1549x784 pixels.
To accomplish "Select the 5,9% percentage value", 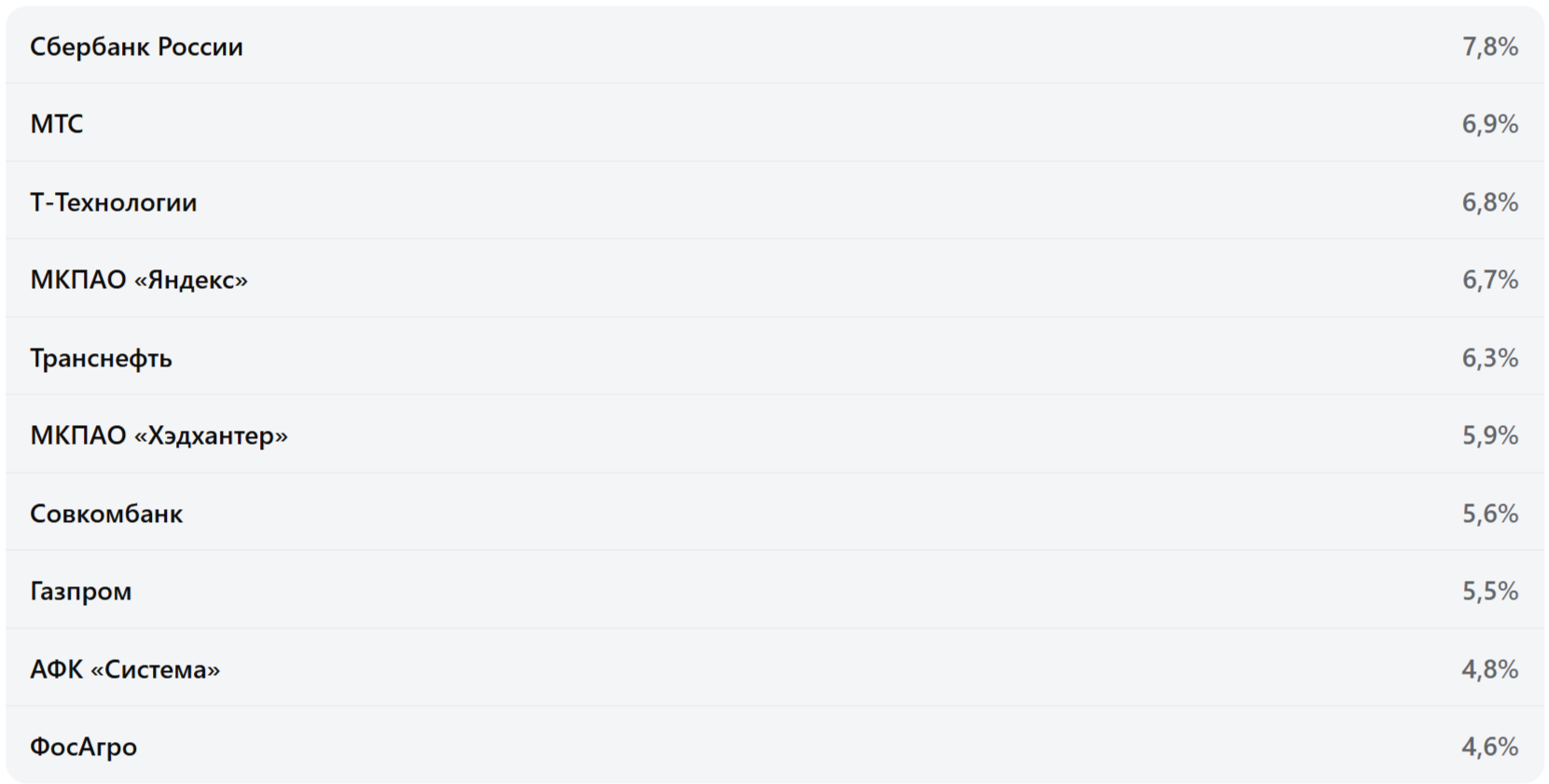I will tap(1489, 435).
